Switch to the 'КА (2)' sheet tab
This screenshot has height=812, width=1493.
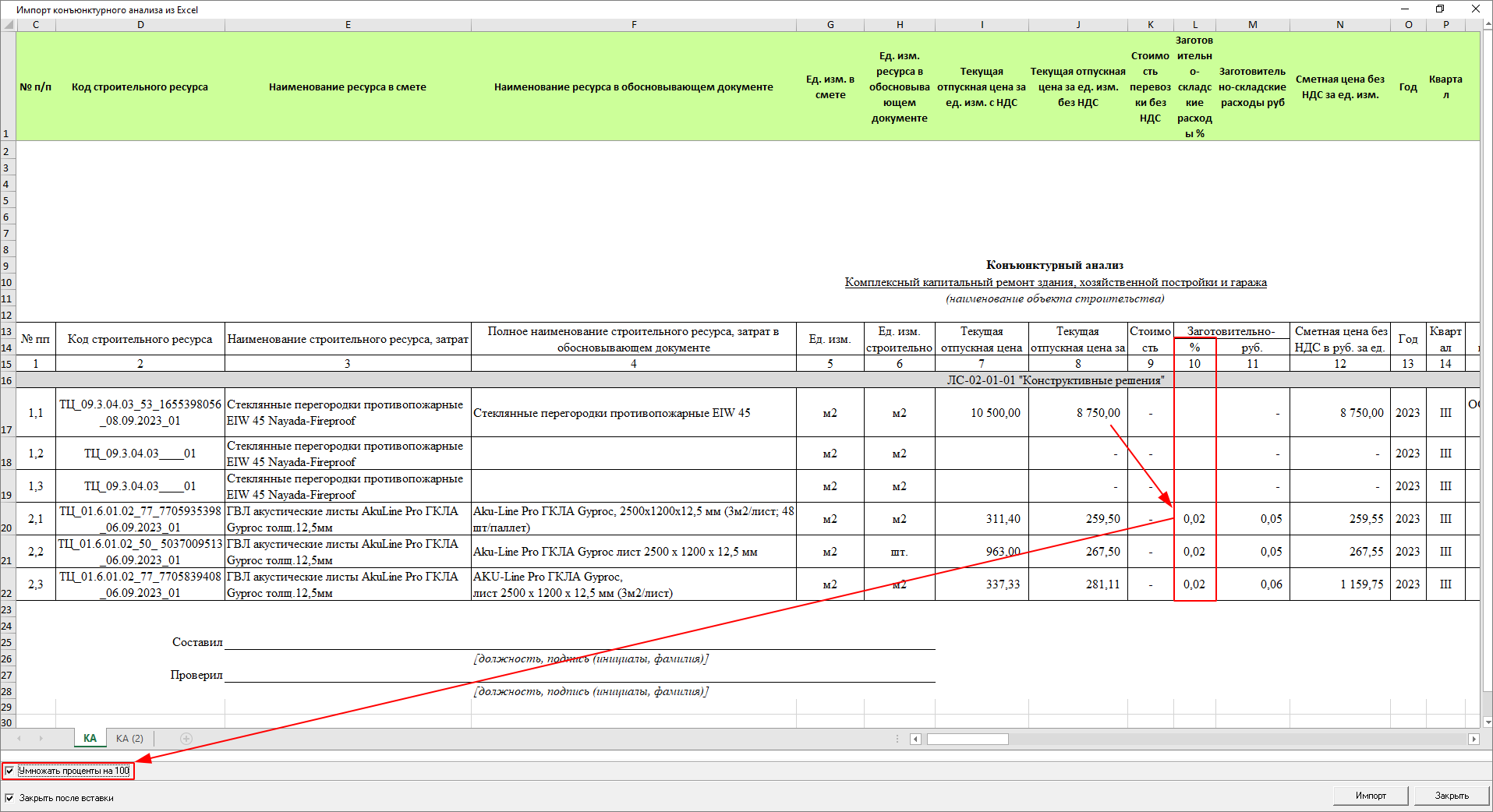[129, 739]
